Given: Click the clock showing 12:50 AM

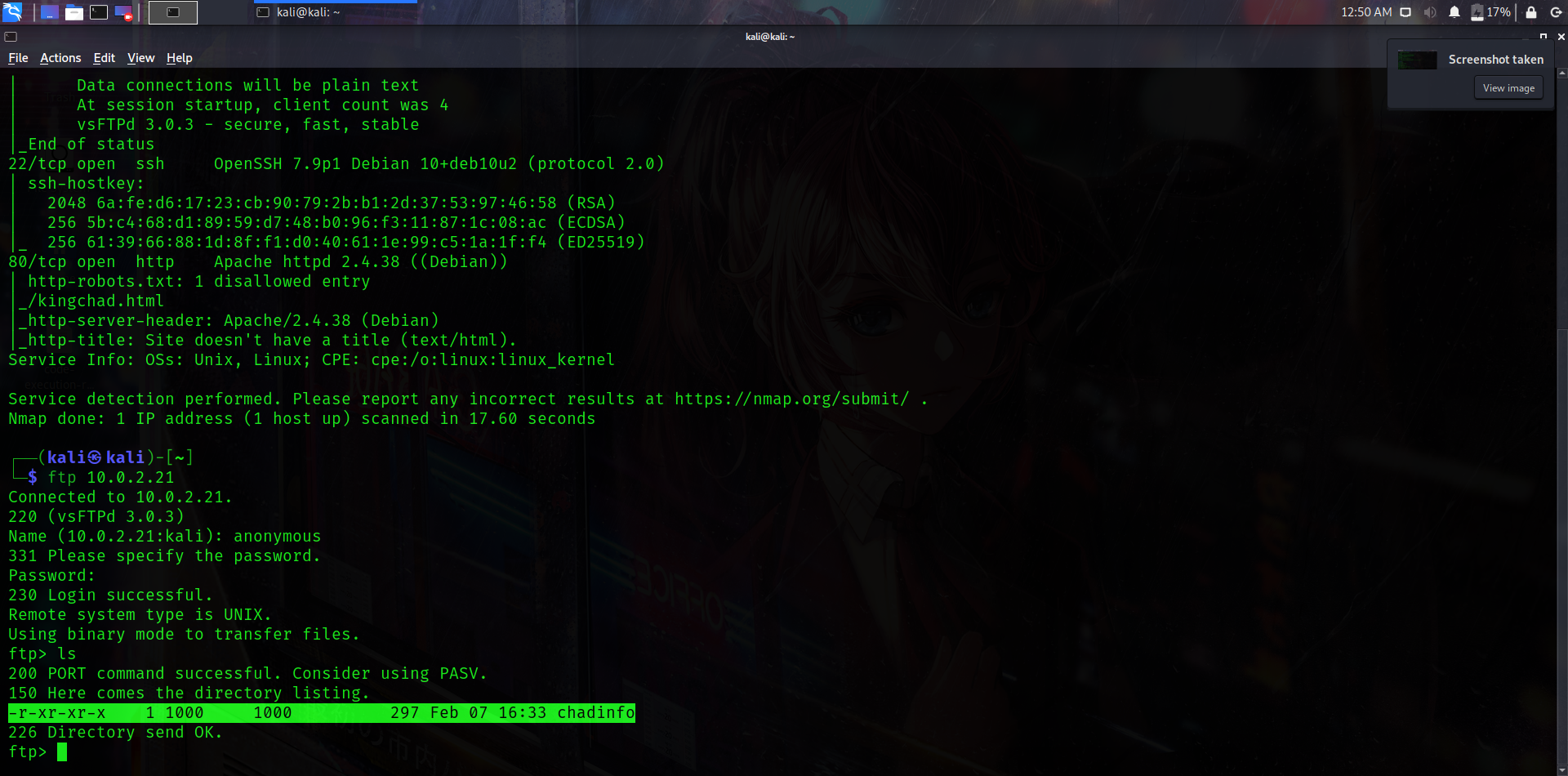Looking at the screenshot, I should point(1366,12).
